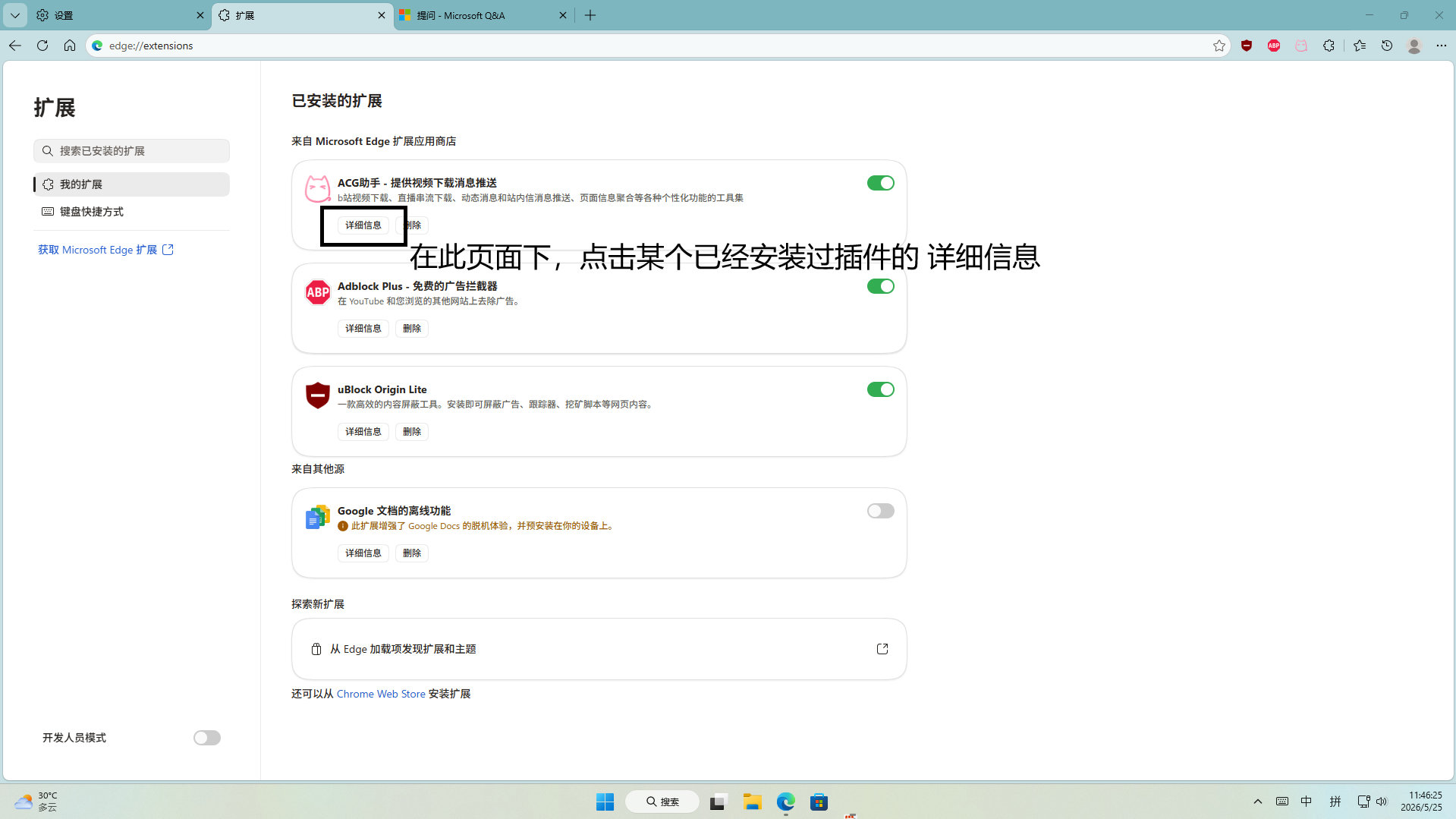Select 键盘快捷方式 in sidebar
1456x819 pixels.
[x=131, y=212]
